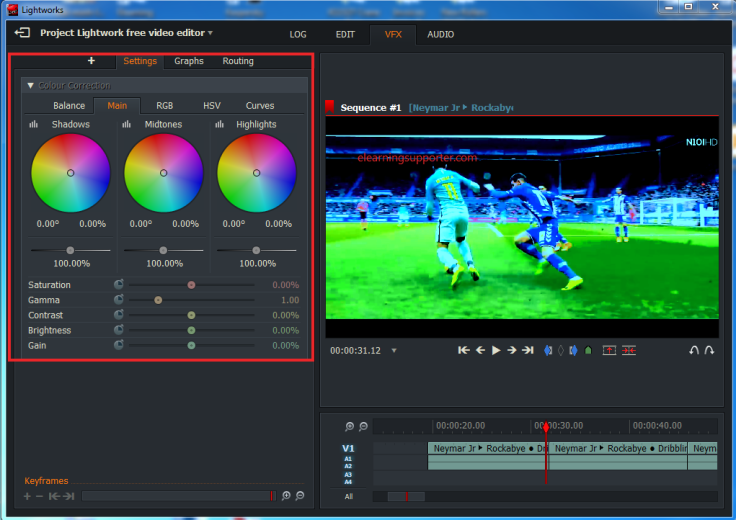This screenshot has width=736, height=520.
Task: Switch to the EDIT tab
Action: pos(345,34)
